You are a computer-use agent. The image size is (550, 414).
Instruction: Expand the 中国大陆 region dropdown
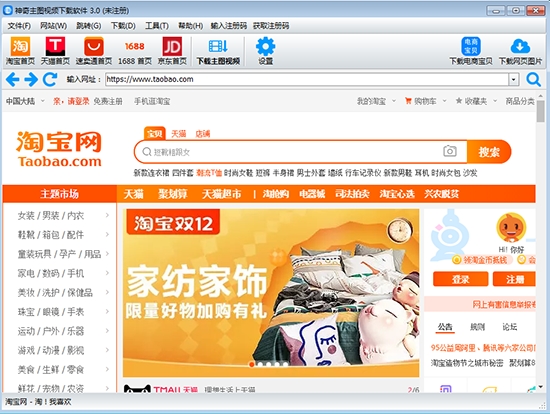click(42, 101)
